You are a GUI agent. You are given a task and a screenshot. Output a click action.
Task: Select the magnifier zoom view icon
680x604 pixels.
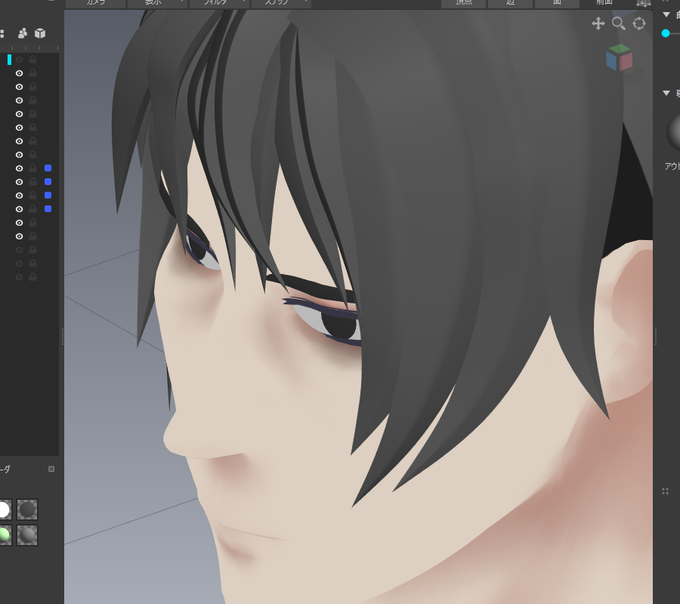(x=618, y=23)
